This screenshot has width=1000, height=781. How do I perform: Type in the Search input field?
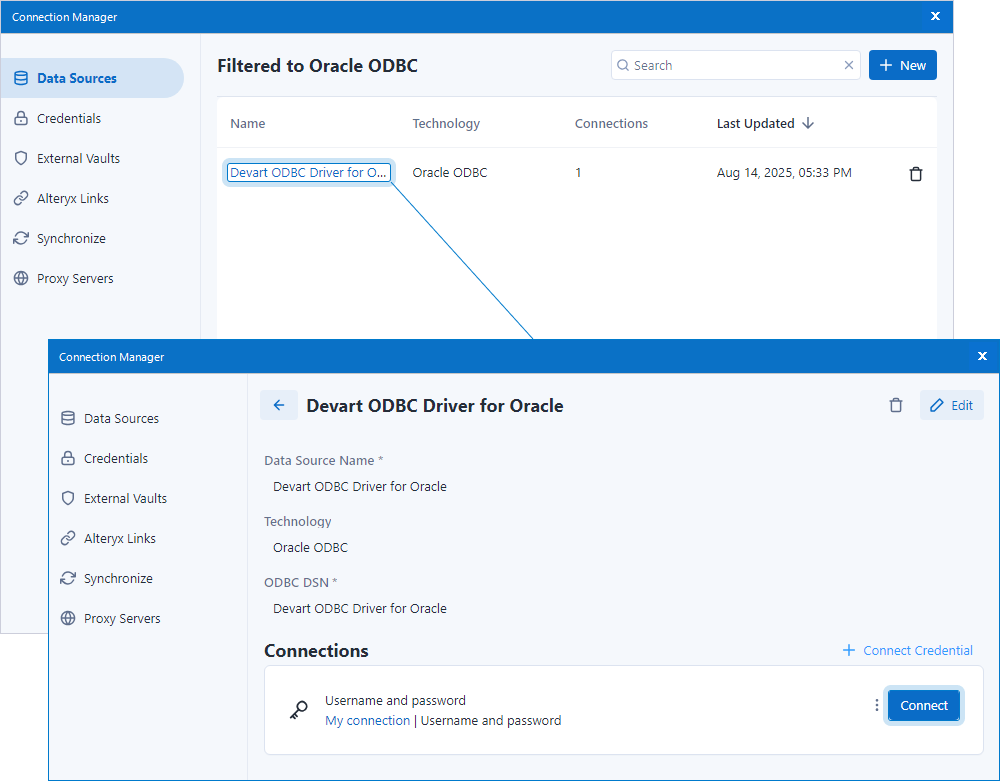tap(735, 66)
